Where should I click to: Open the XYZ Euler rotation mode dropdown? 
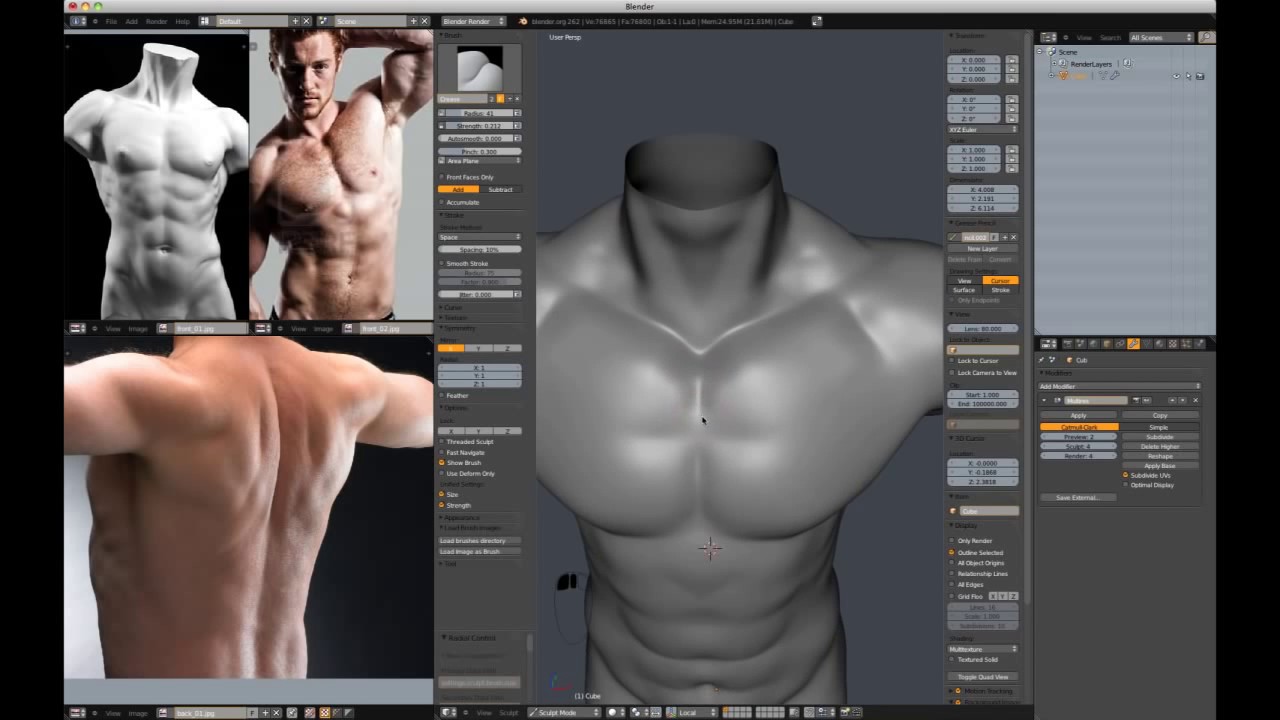[x=983, y=129]
